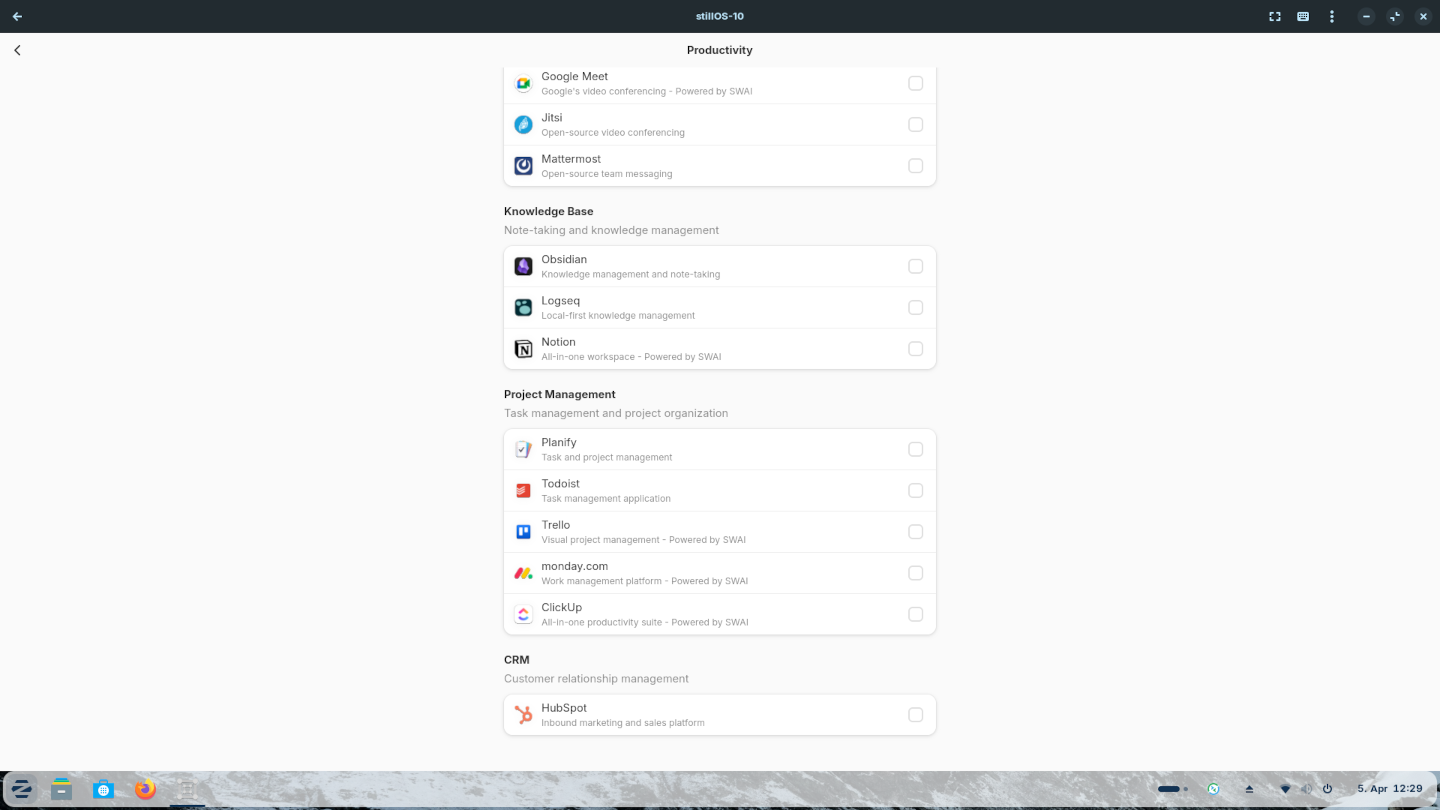Image resolution: width=1440 pixels, height=810 pixels.
Task: Click the back arrow in the stillOS-10 title bar
Action: click(17, 16)
